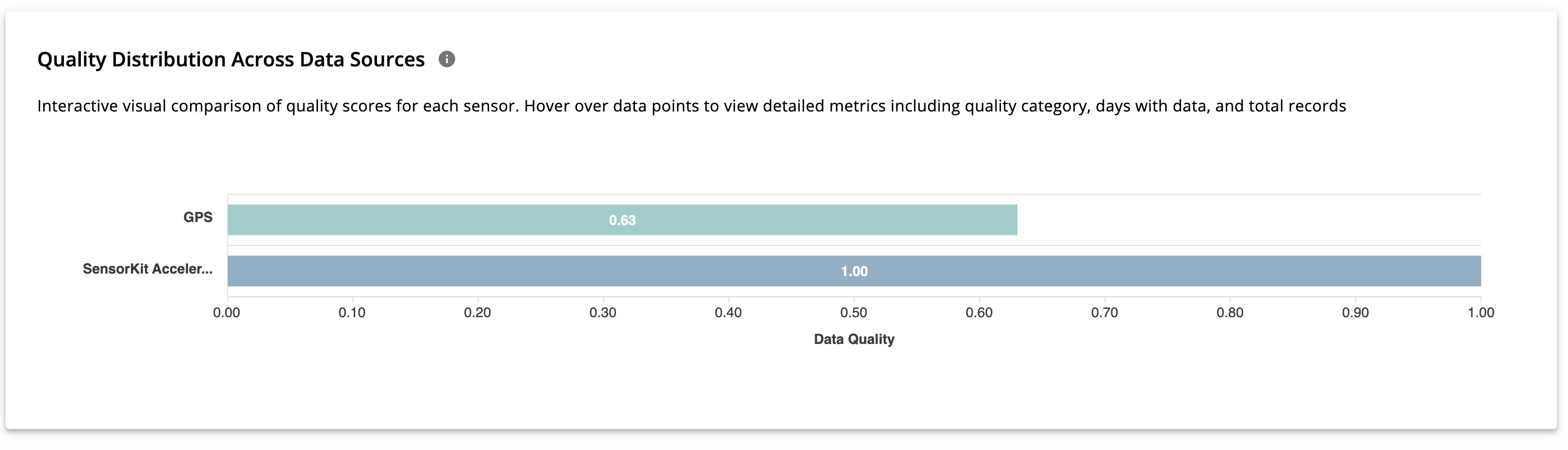The width and height of the screenshot is (1568, 450).
Task: Click the Quality Distribution Across Data Sources heading
Action: click(x=231, y=59)
